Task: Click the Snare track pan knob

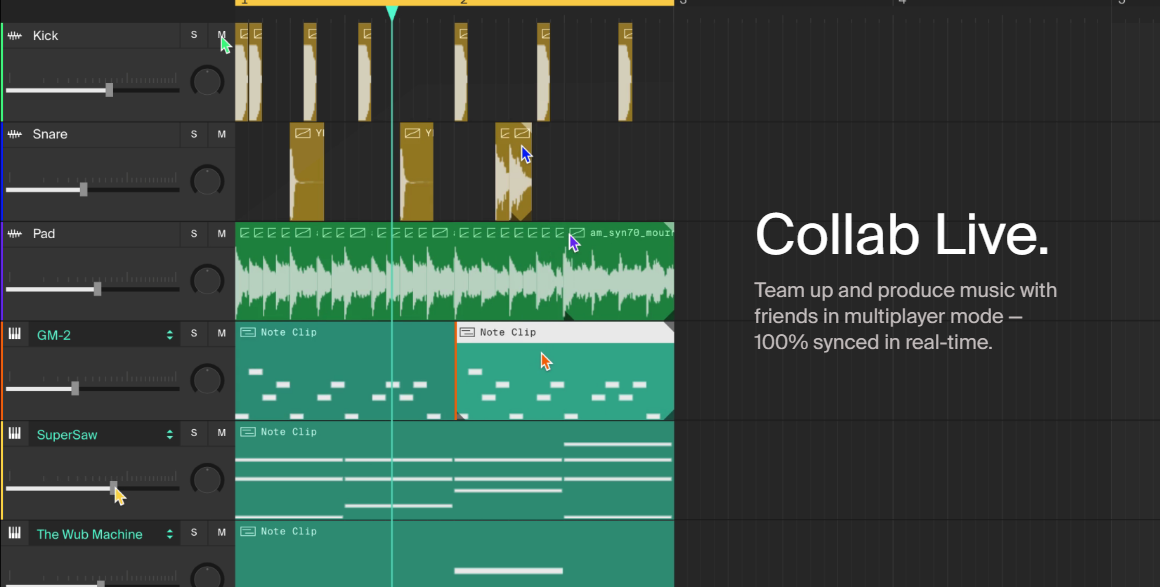Action: tap(207, 181)
